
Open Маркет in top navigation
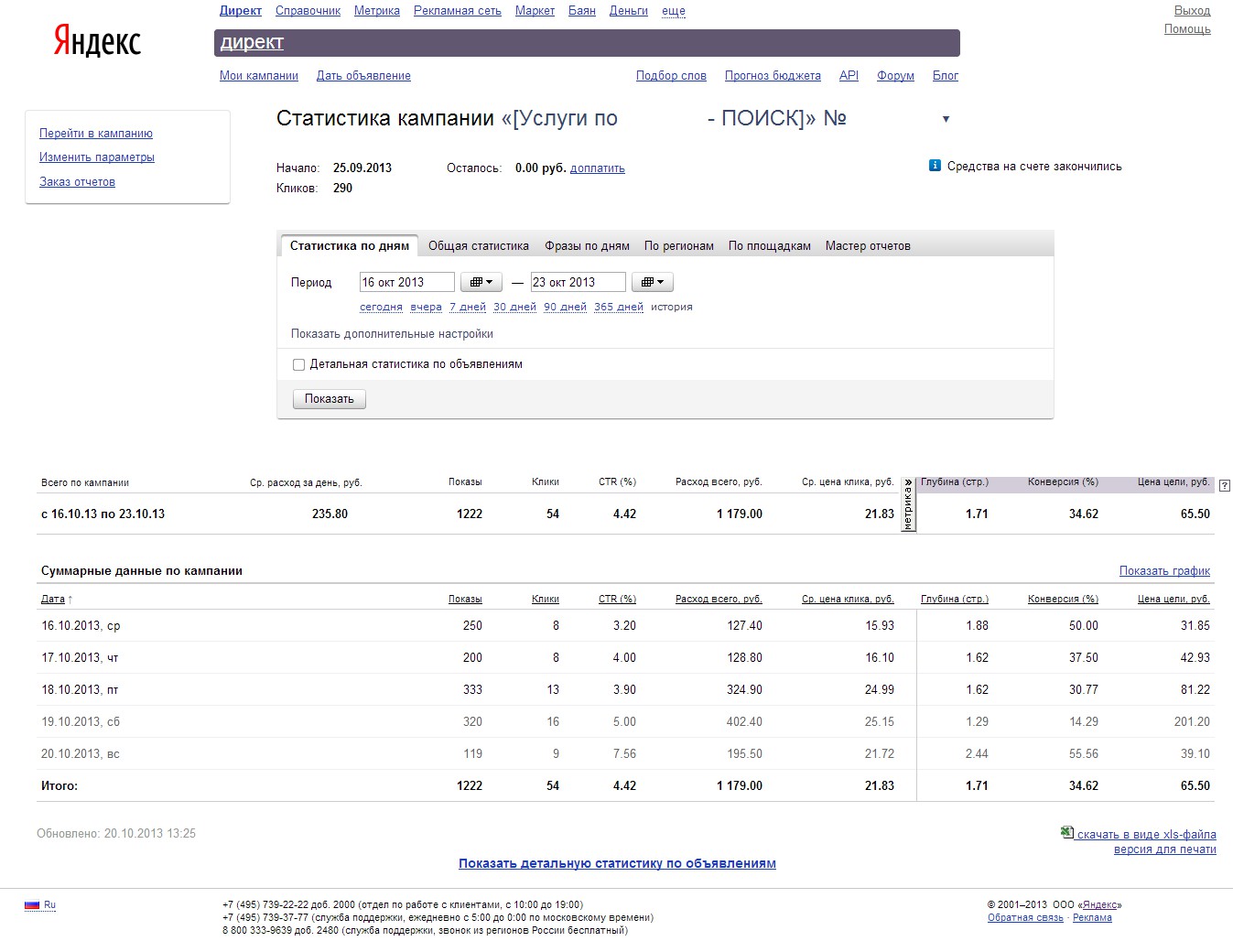(535, 11)
